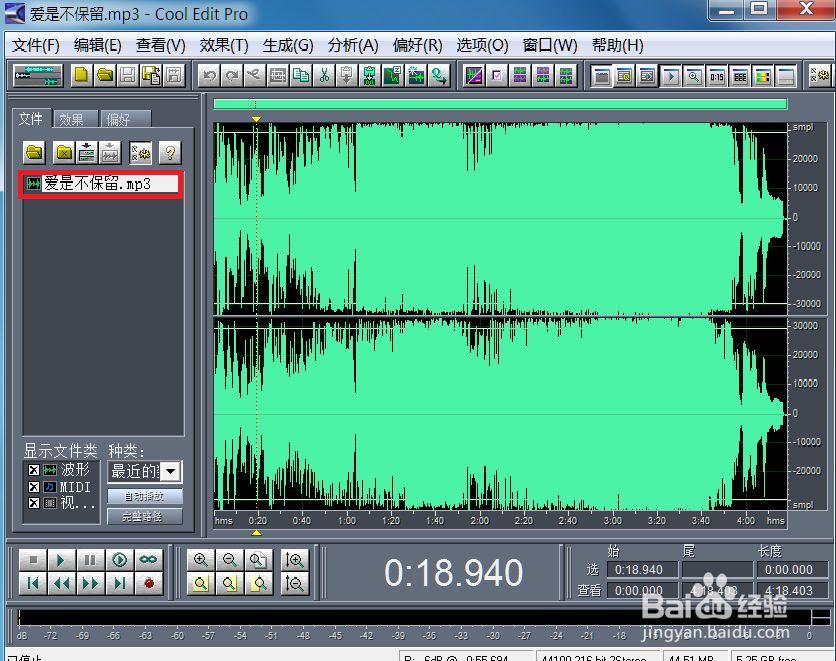Click the red Record button
Screen dimensions: 836x661
148,583
